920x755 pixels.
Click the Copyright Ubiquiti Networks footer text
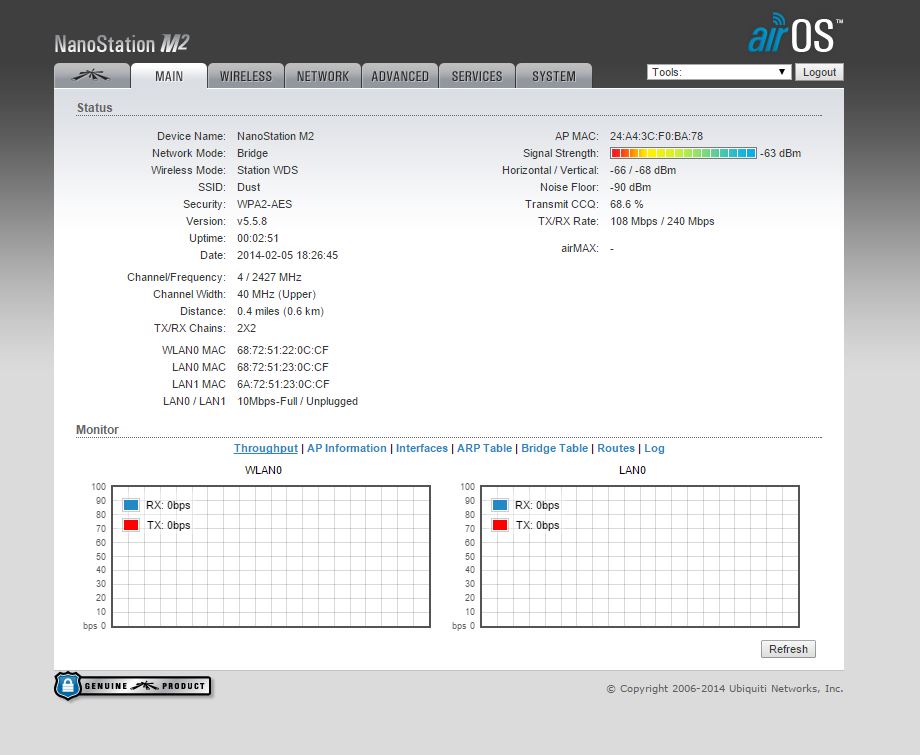pyautogui.click(x=725, y=688)
